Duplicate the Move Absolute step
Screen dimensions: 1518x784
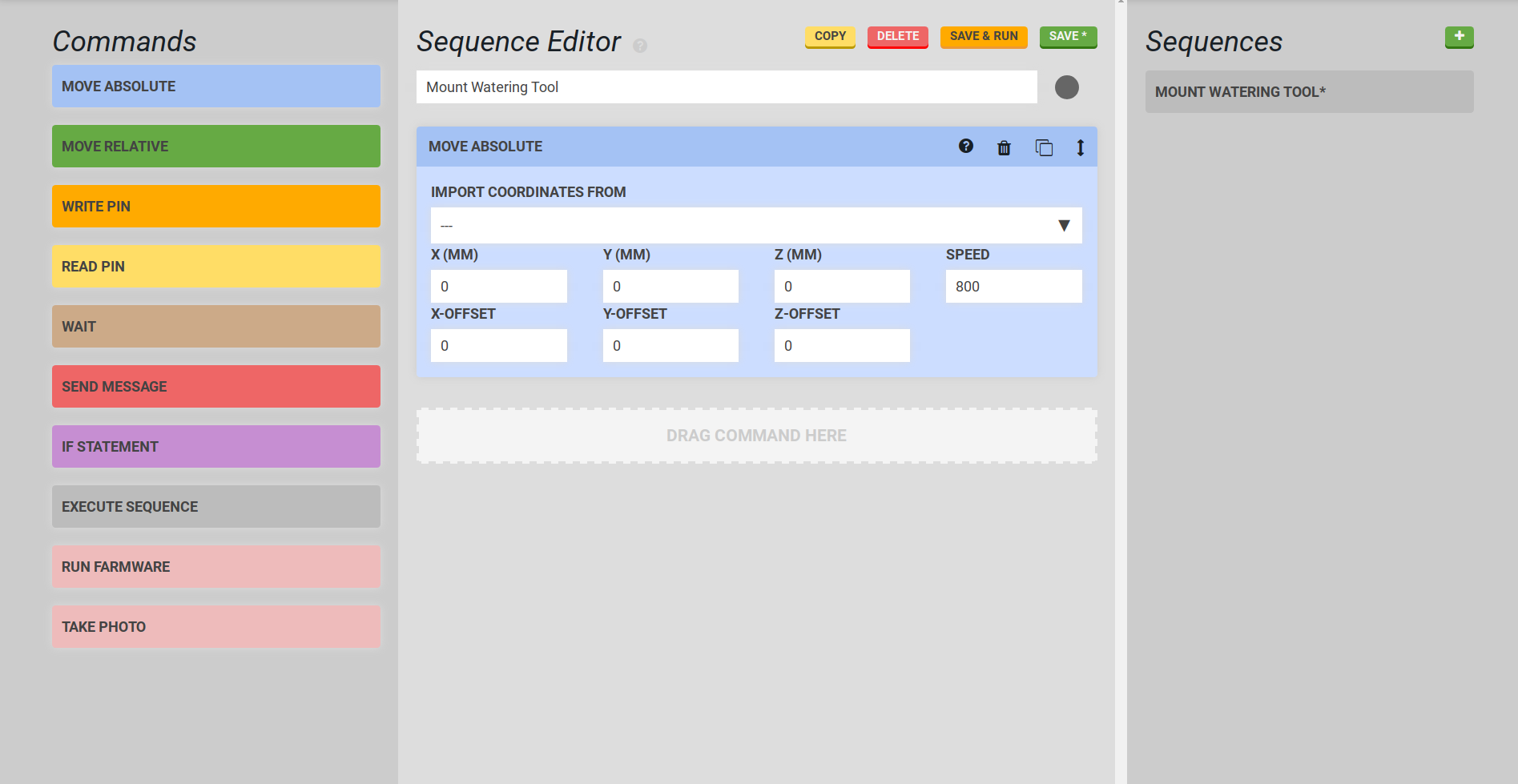tap(1043, 147)
